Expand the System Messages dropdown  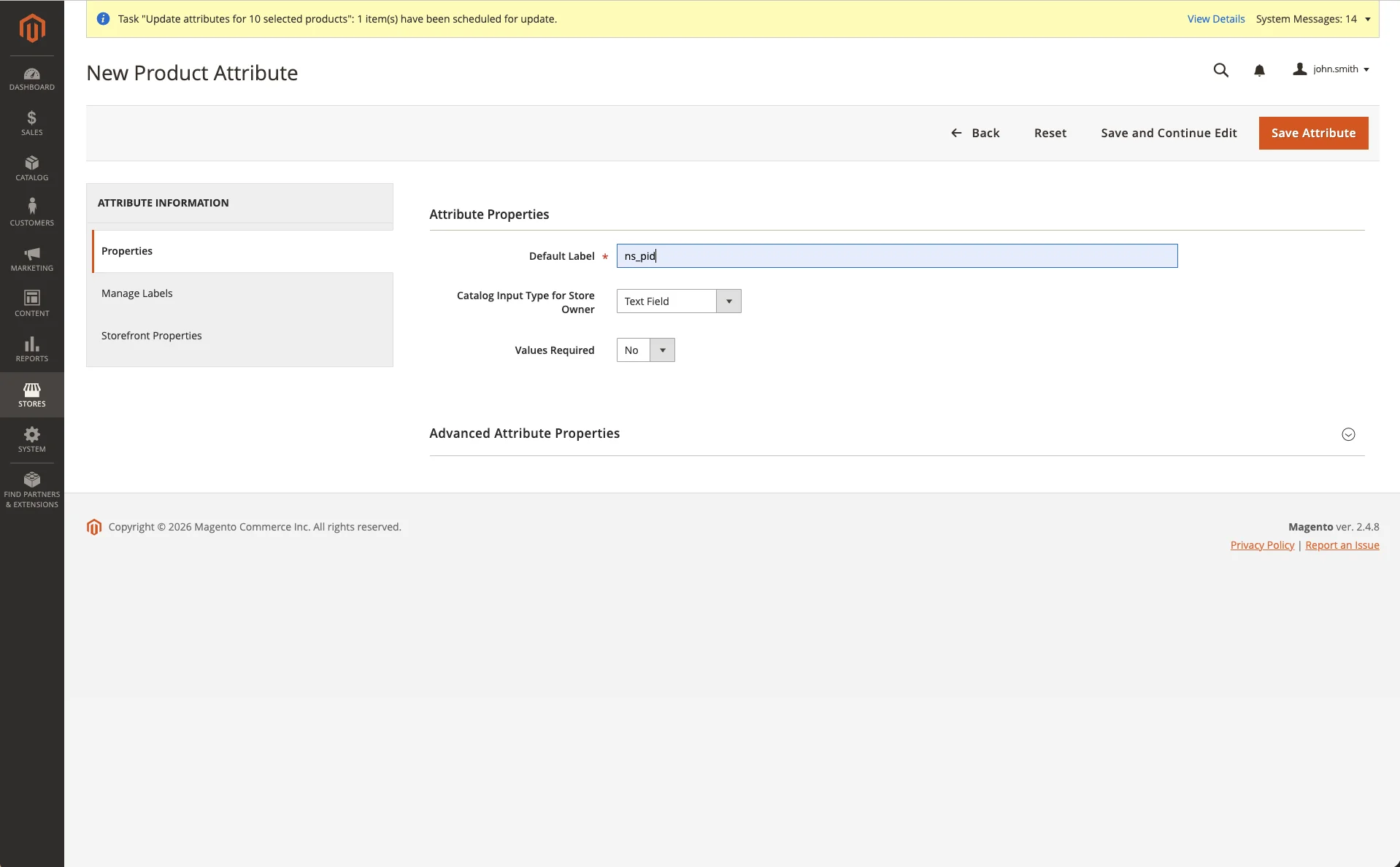tap(1313, 19)
